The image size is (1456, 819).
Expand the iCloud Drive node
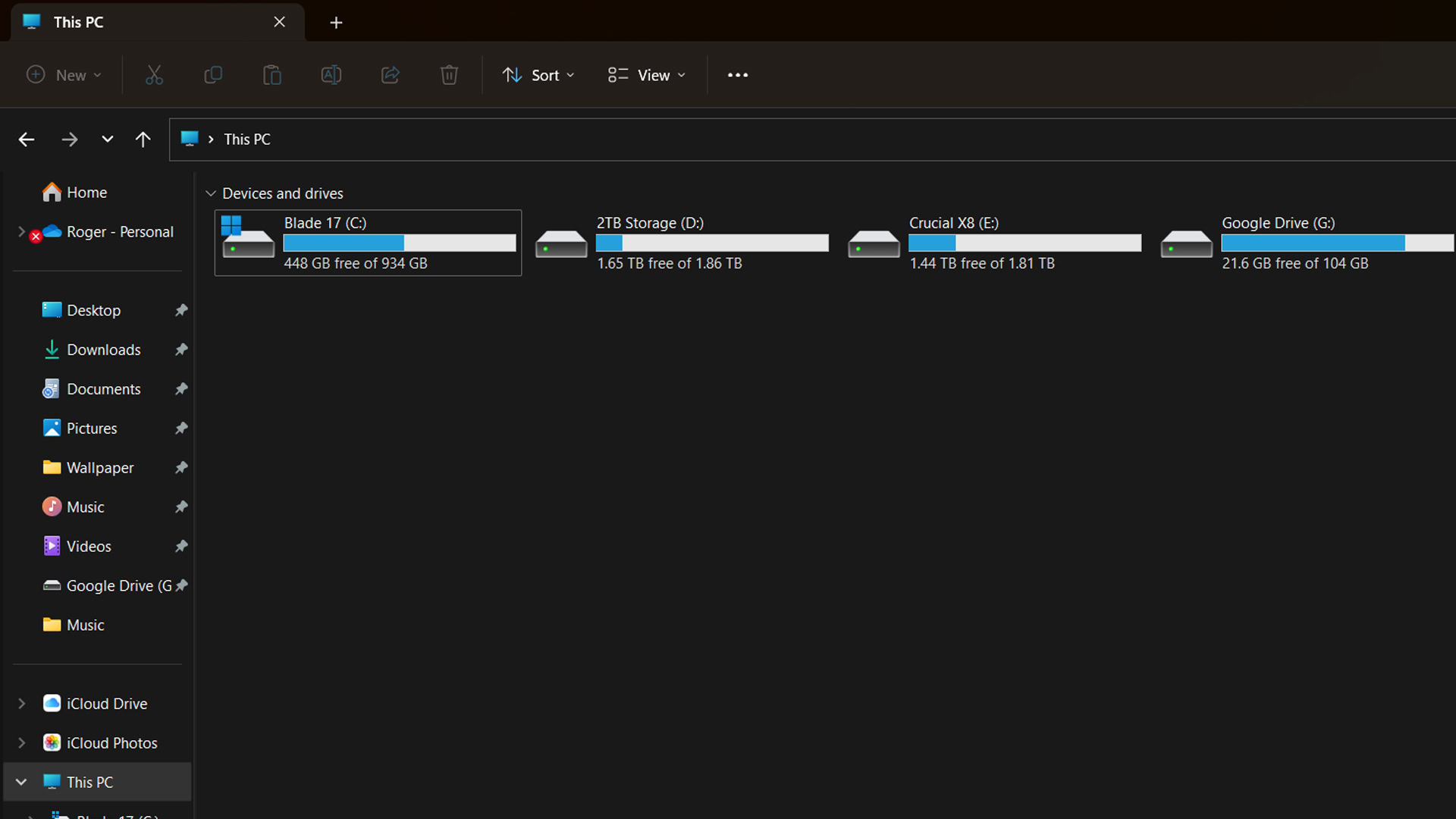pyautogui.click(x=21, y=704)
